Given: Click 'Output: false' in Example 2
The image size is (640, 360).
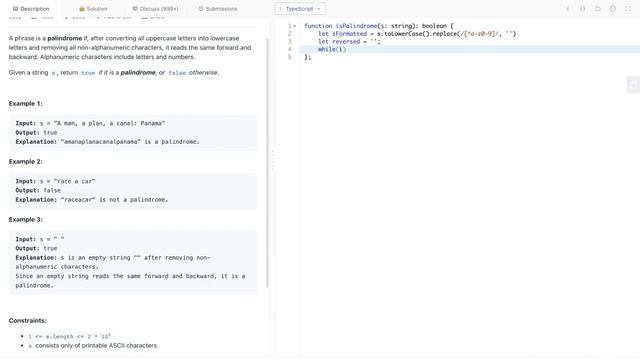Looking at the screenshot, I should pos(38,191).
